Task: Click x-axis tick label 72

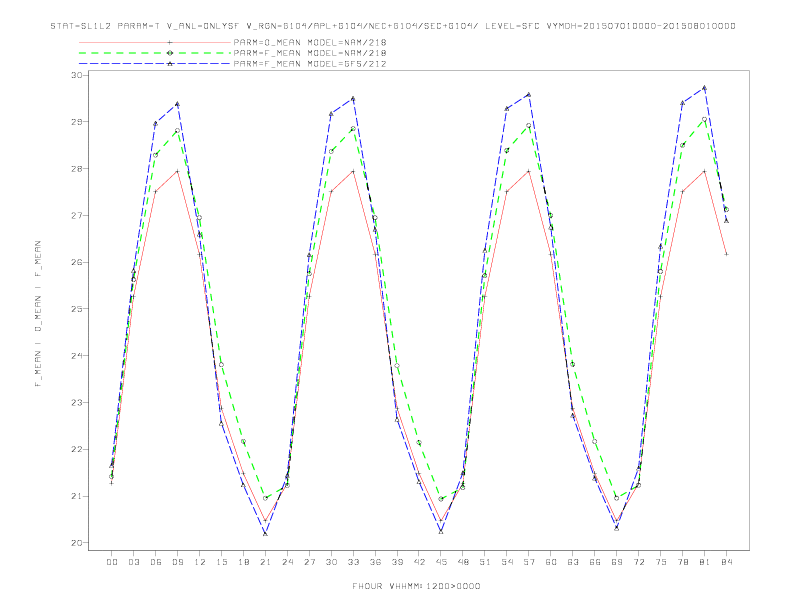Action: tap(639, 562)
